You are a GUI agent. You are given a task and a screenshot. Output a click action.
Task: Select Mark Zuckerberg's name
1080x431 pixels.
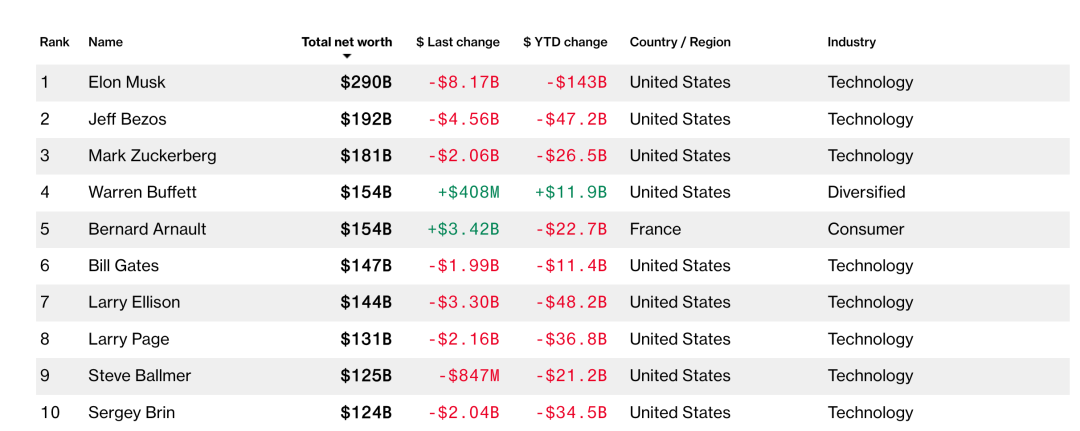(x=152, y=156)
